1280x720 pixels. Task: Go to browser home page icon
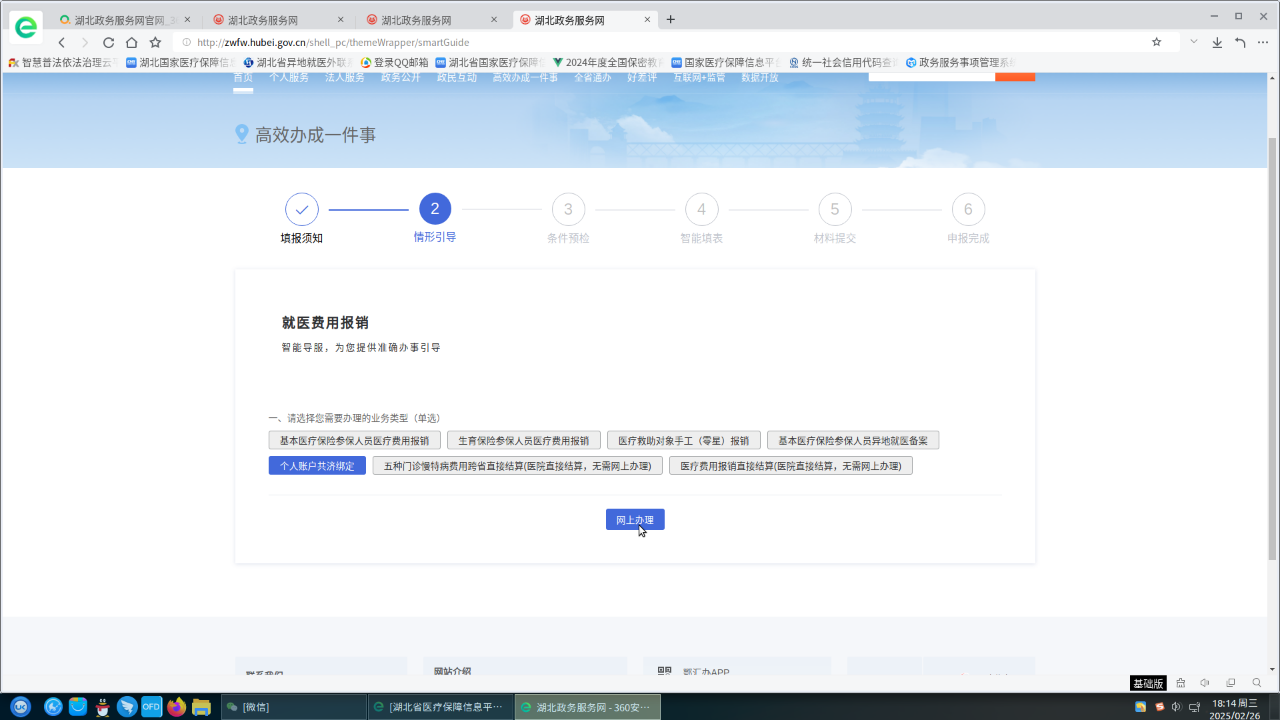pos(131,42)
